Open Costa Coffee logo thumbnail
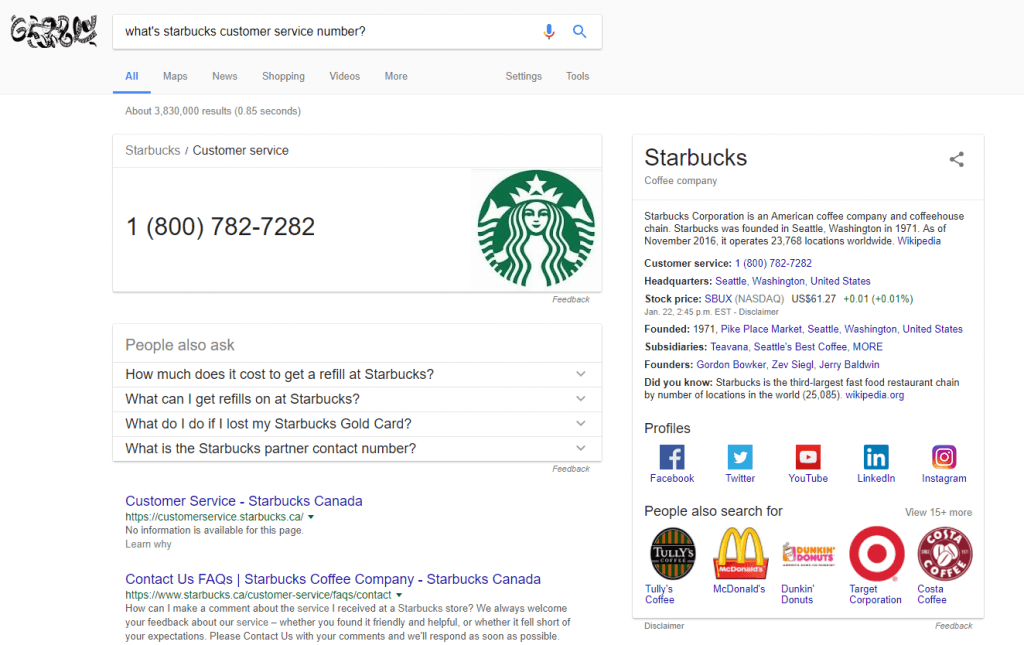This screenshot has width=1024, height=645. (944, 554)
